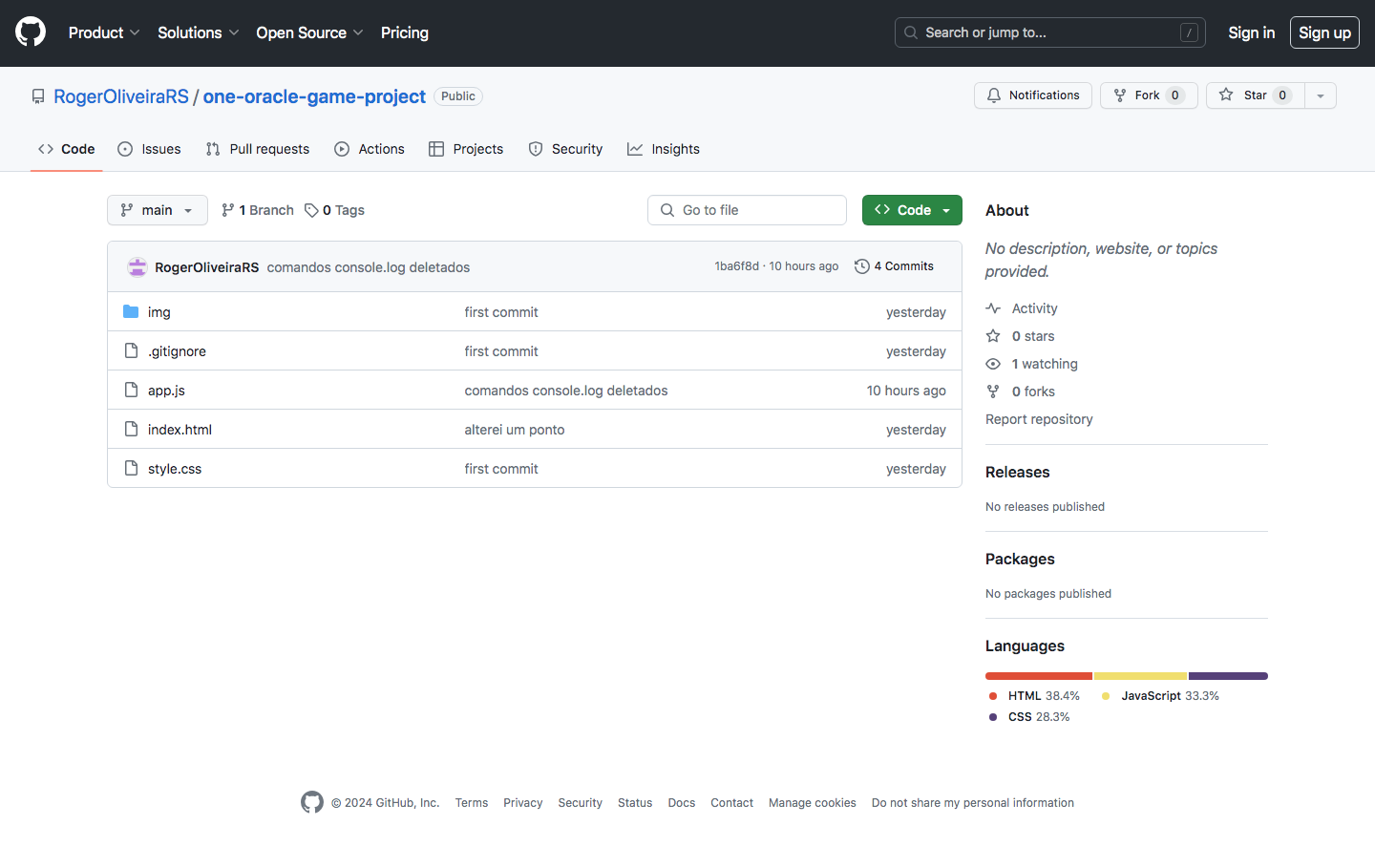Open the Pull requests tab
Viewport: 1375px width, 868px height.
pos(258,149)
